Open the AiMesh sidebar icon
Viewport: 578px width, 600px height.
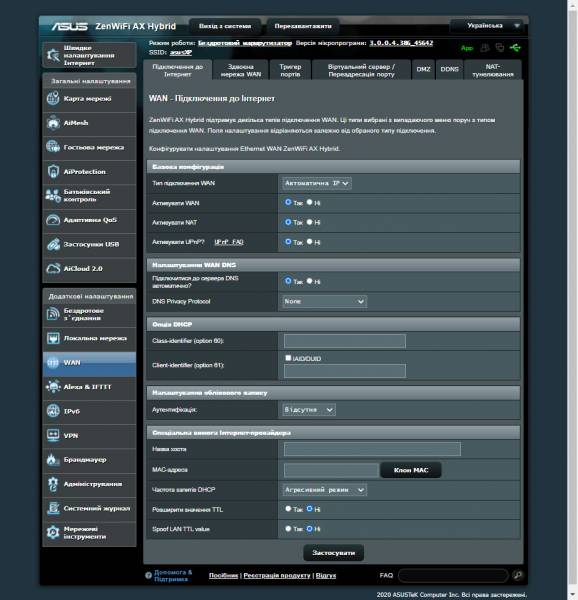[x=53, y=123]
